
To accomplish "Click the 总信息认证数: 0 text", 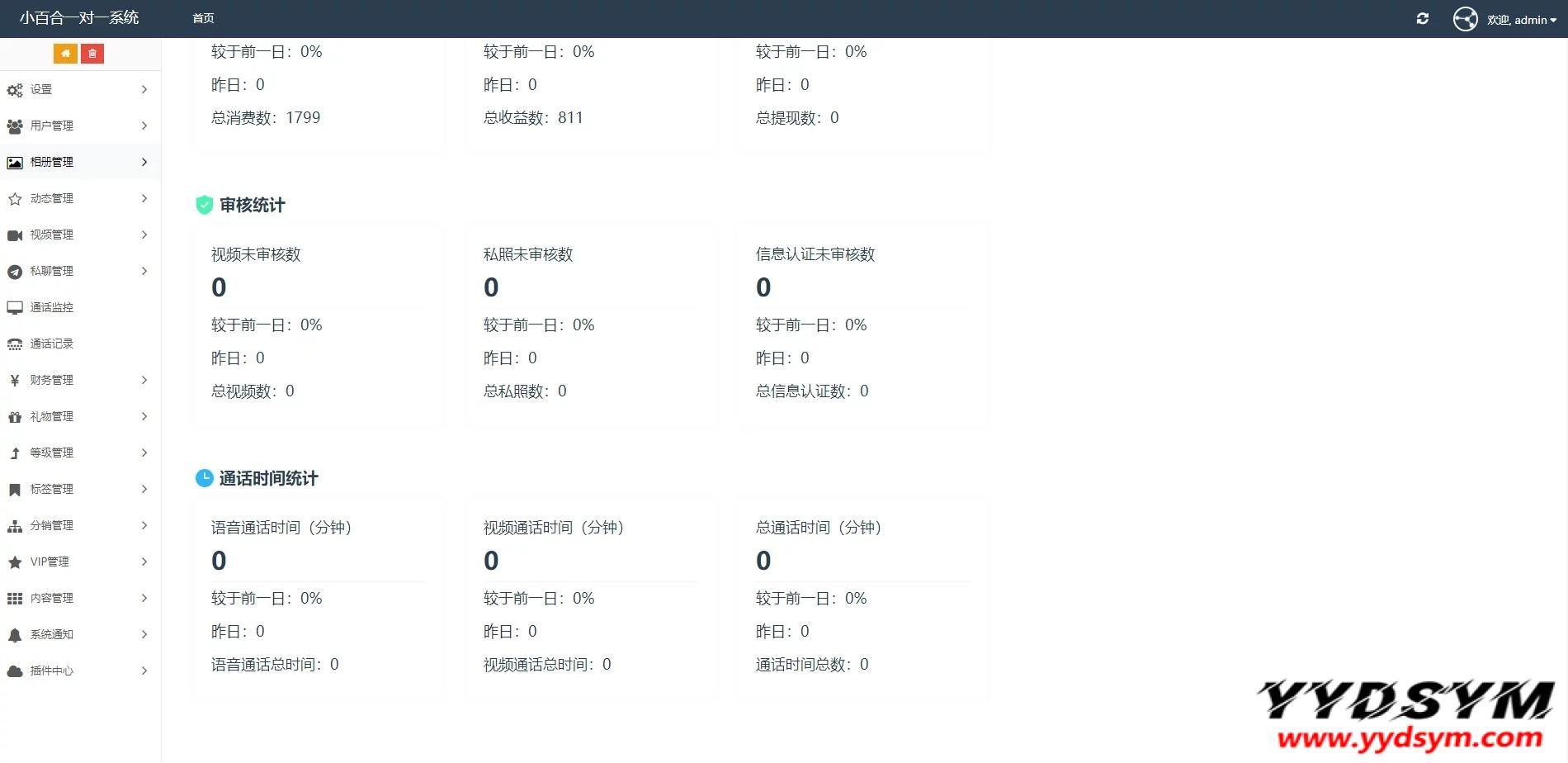I will point(812,391).
